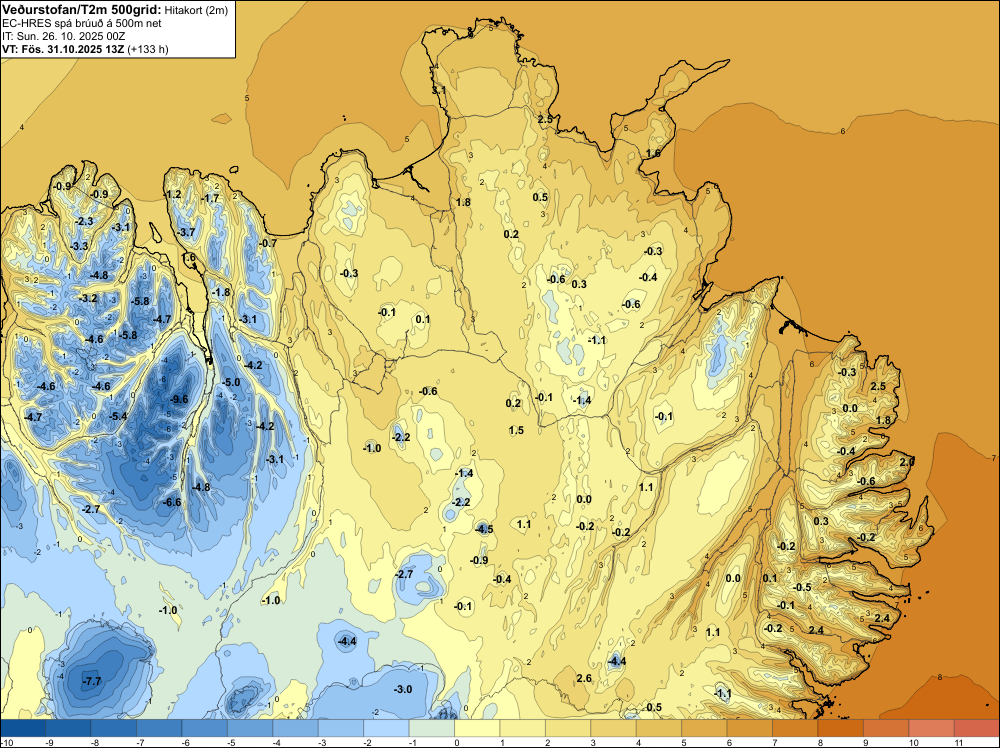The height and width of the screenshot is (748, 1000).
Task: Click the legend label '10'
Action: (913, 742)
